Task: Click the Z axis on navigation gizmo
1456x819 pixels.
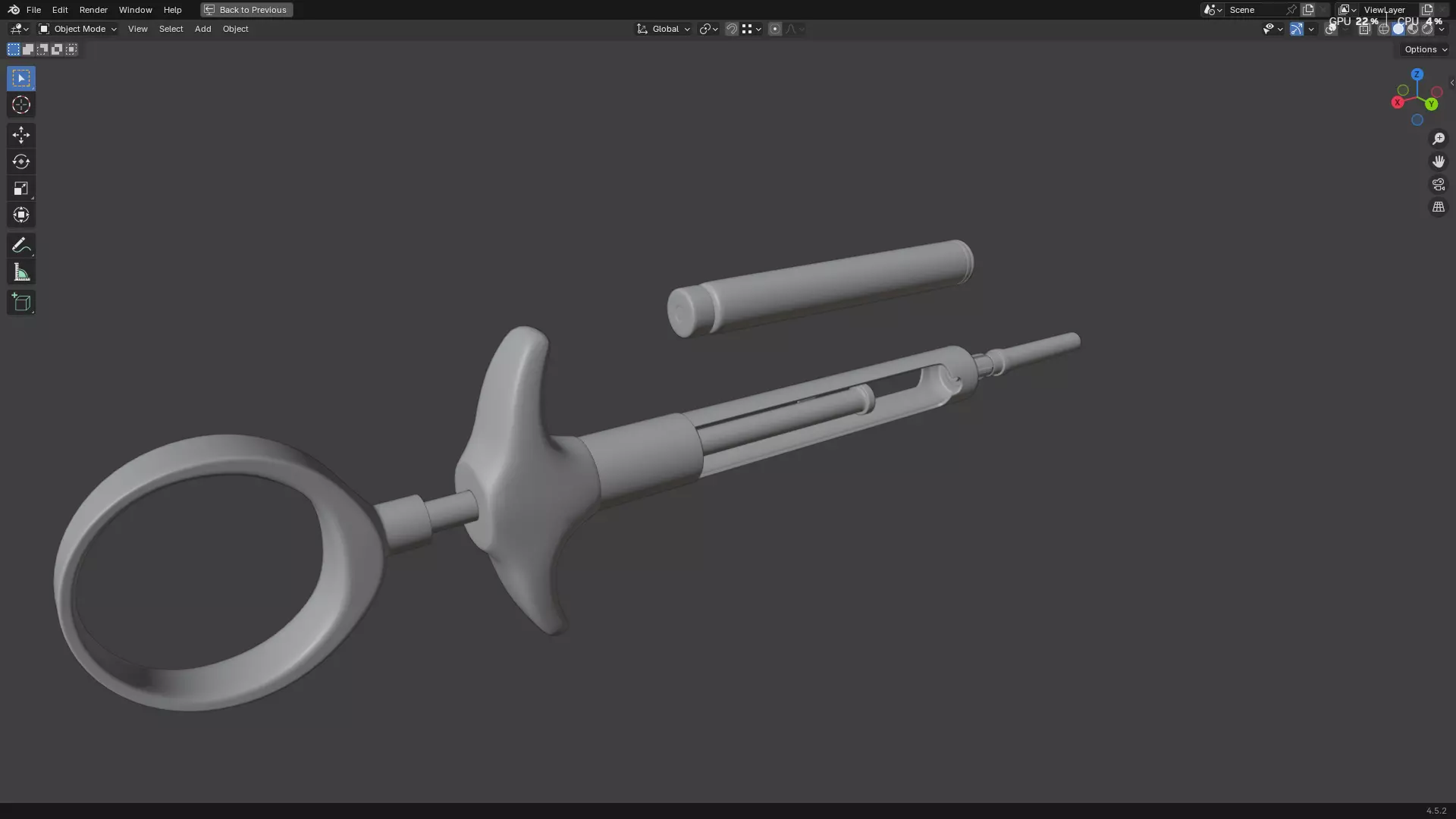Action: [1417, 74]
